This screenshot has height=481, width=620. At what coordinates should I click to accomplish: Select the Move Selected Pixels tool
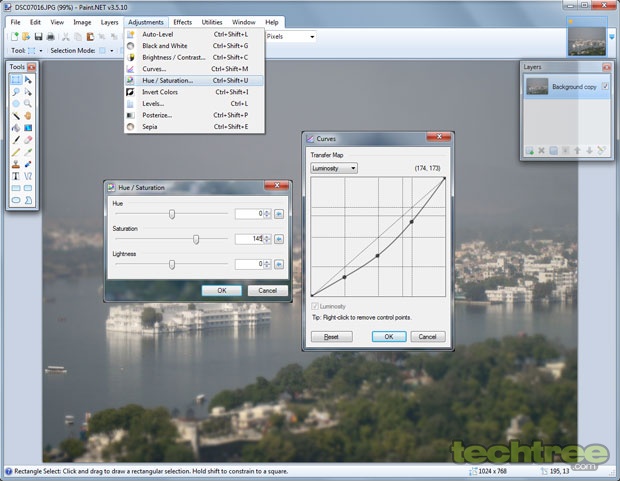click(x=28, y=80)
